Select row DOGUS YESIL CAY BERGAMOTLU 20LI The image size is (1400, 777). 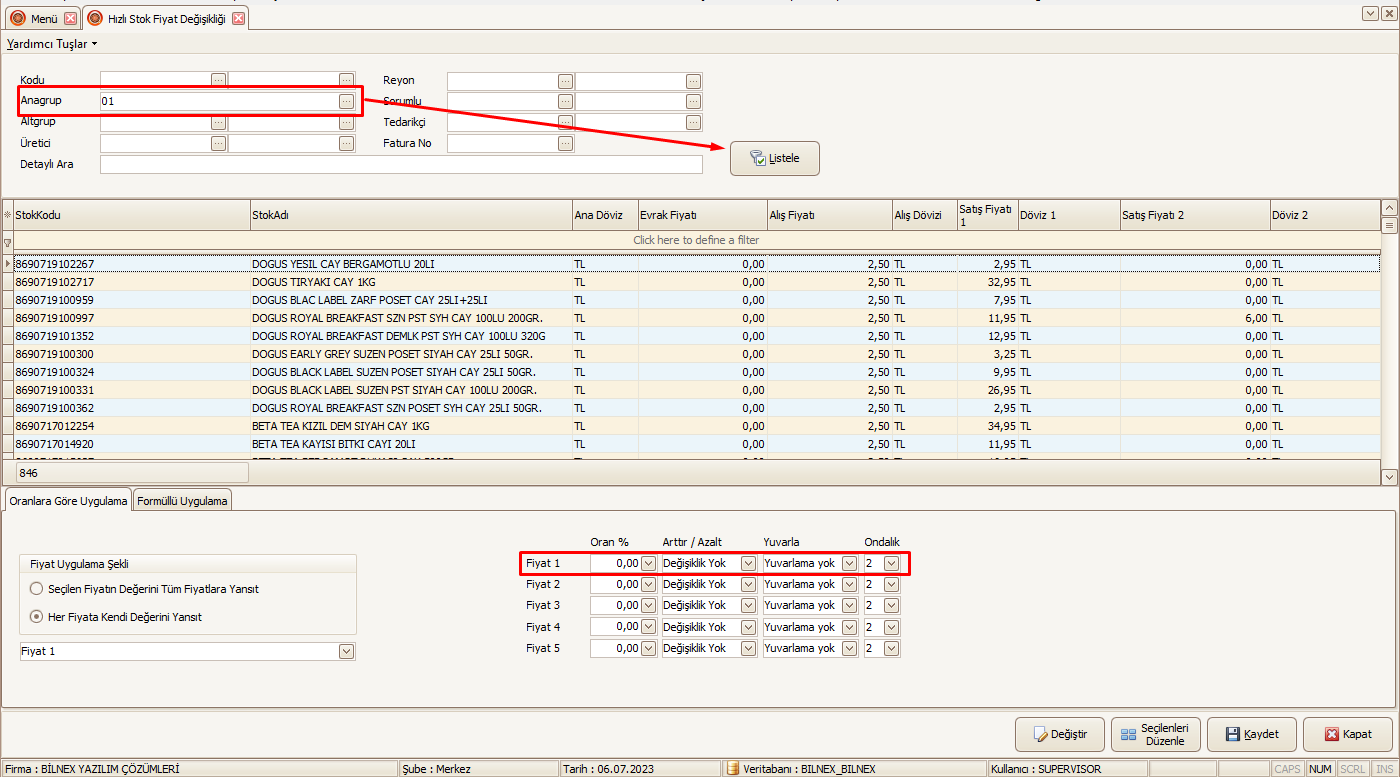tap(696, 264)
